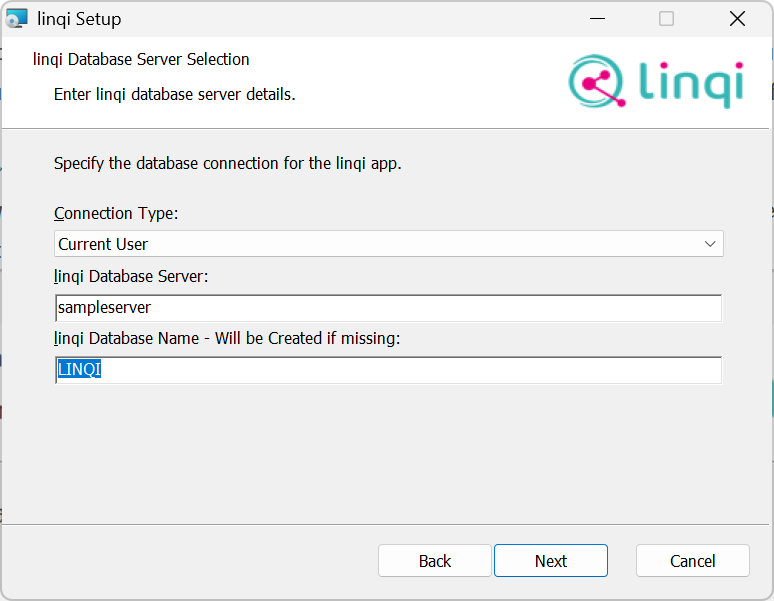774x601 pixels.
Task: Expand the Current User dropdown arrow
Action: [x=710, y=244]
